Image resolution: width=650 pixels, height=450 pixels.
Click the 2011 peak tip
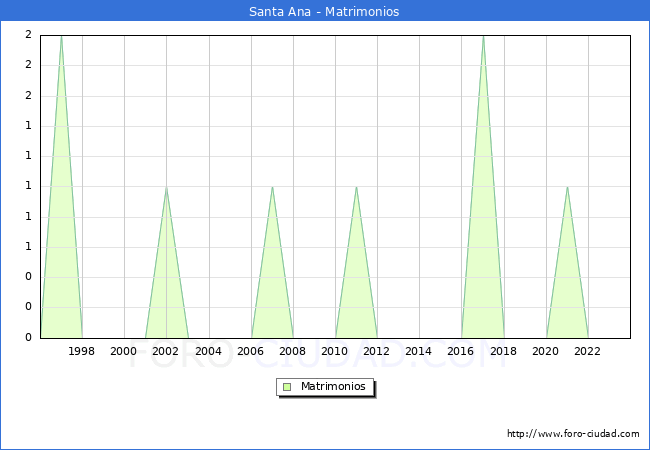coord(356,187)
